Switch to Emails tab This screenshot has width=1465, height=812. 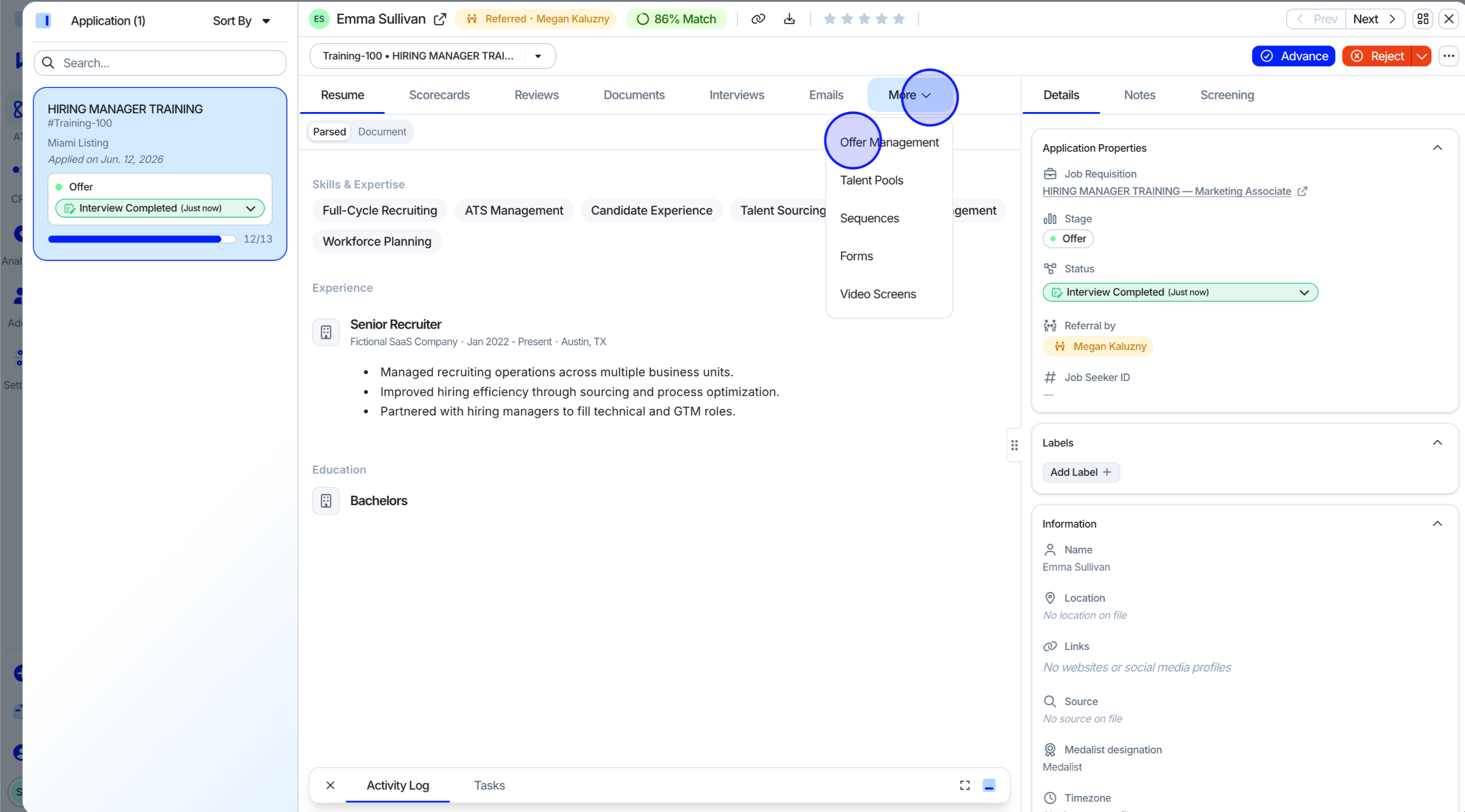(x=826, y=95)
